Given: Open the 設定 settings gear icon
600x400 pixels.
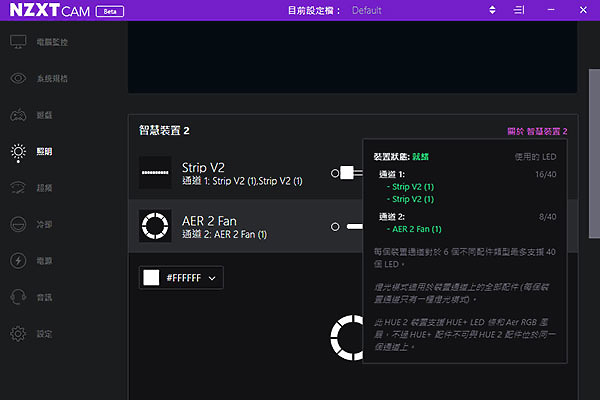Looking at the screenshot, I should [18, 334].
